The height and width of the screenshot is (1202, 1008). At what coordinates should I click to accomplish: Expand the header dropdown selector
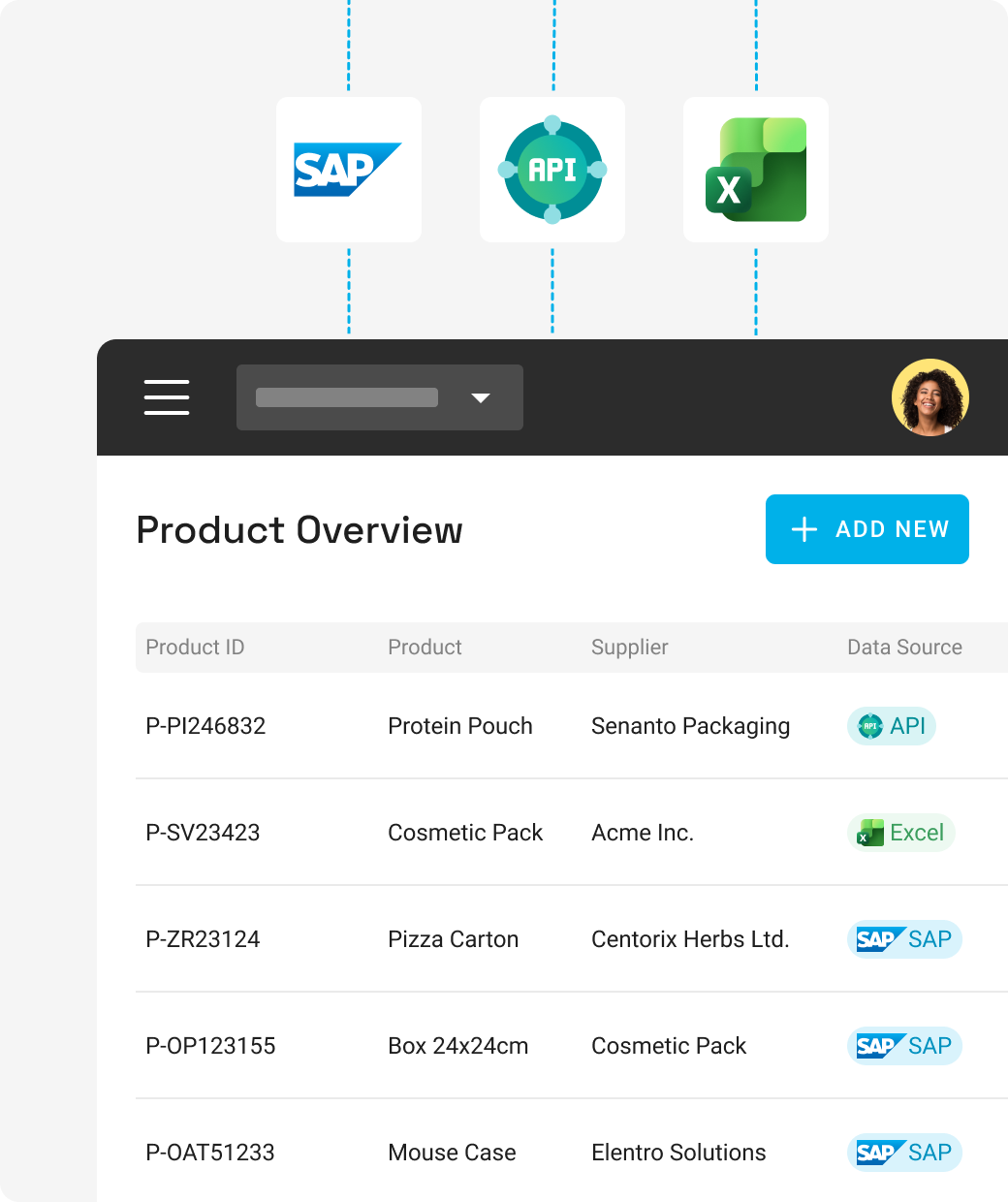click(380, 397)
